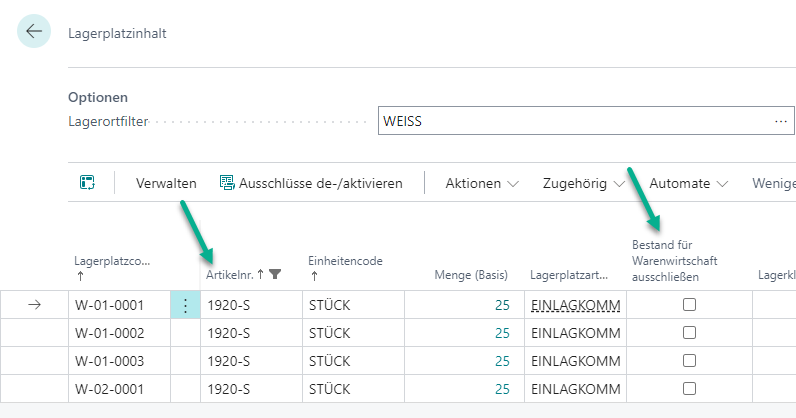796x418 pixels.
Task: Open the quantity 25 link for W-01-0002
Action: coord(502,333)
